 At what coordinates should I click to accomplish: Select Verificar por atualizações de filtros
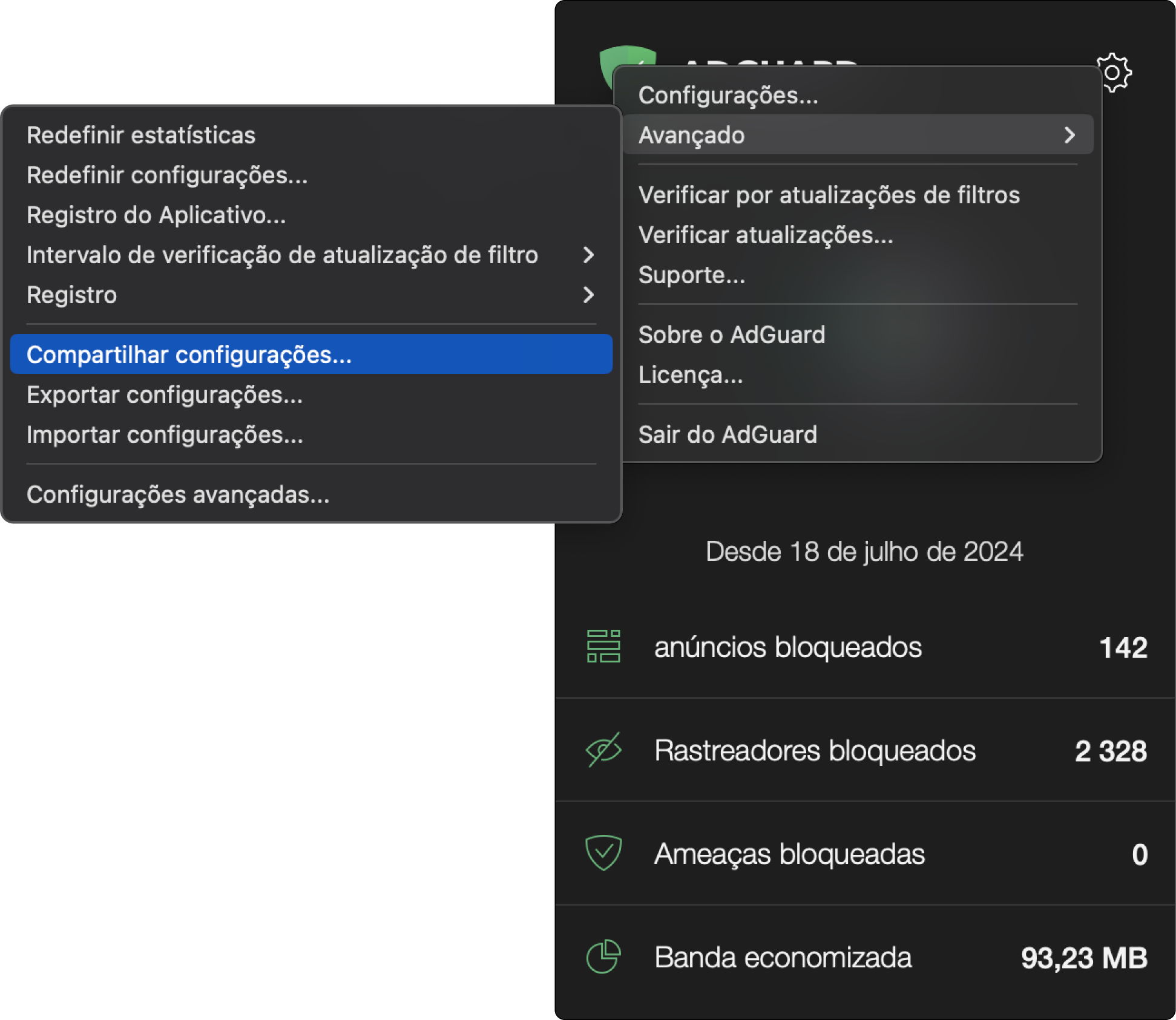858,195
